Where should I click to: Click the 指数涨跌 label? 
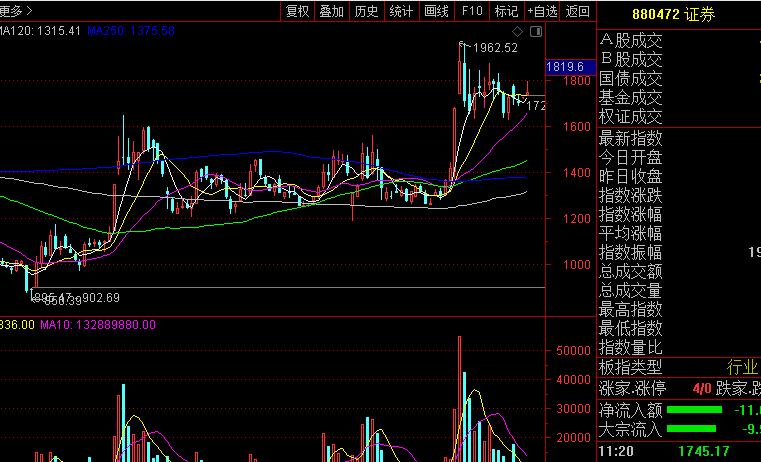[630, 196]
